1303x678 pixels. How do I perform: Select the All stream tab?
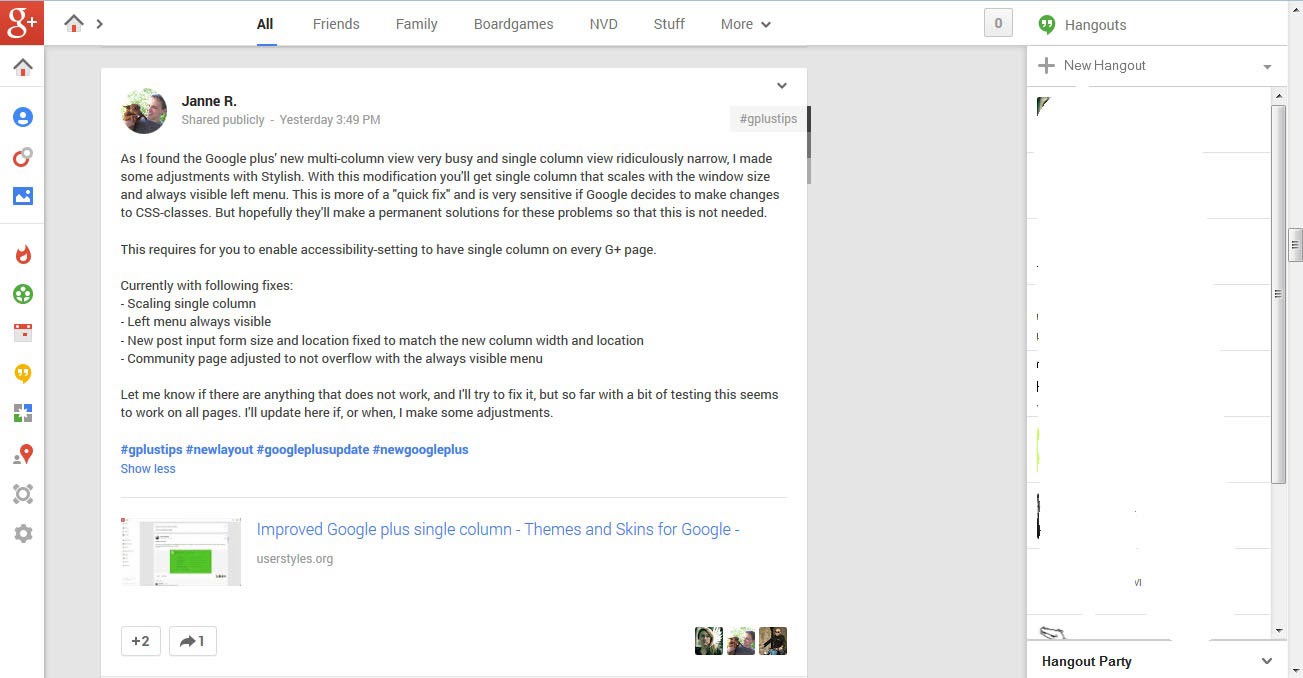point(265,24)
